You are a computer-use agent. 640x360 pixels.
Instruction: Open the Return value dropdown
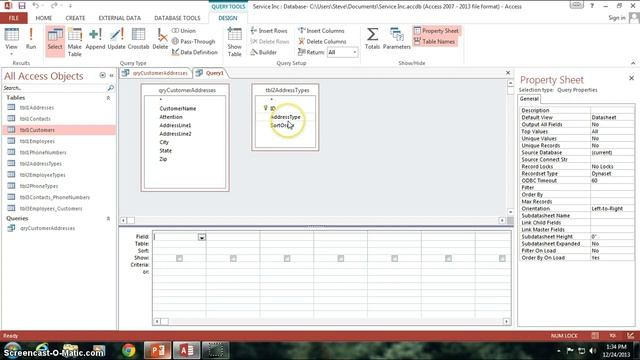pyautogui.click(x=355, y=52)
